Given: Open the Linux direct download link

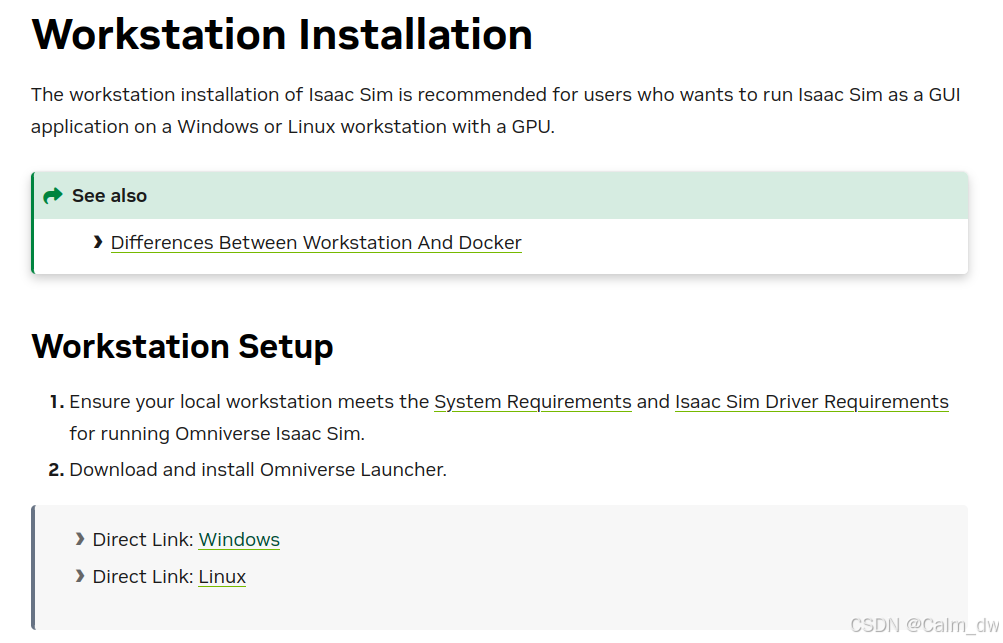Looking at the screenshot, I should (222, 577).
